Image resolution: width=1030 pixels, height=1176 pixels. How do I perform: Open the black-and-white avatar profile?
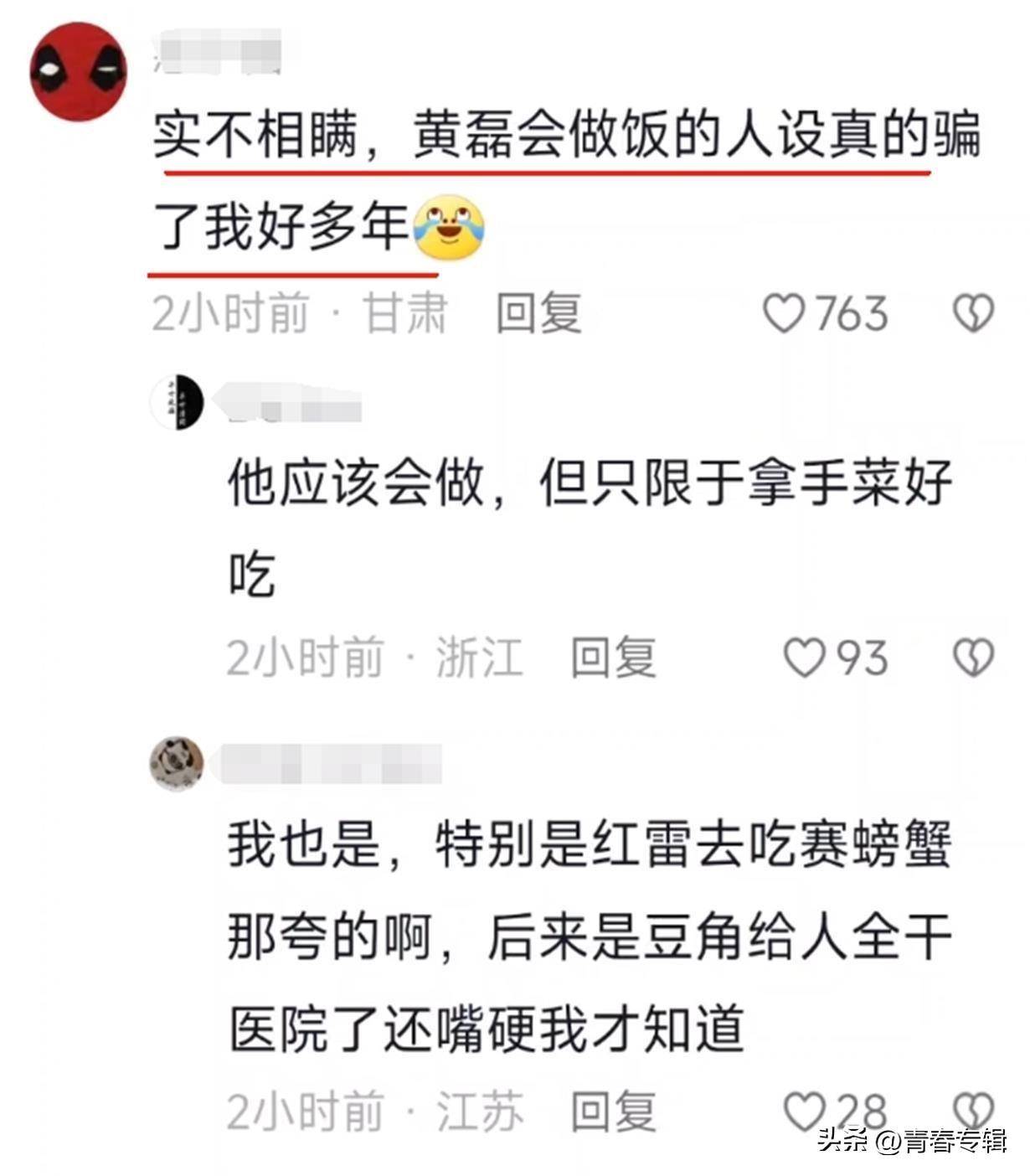coord(177,402)
